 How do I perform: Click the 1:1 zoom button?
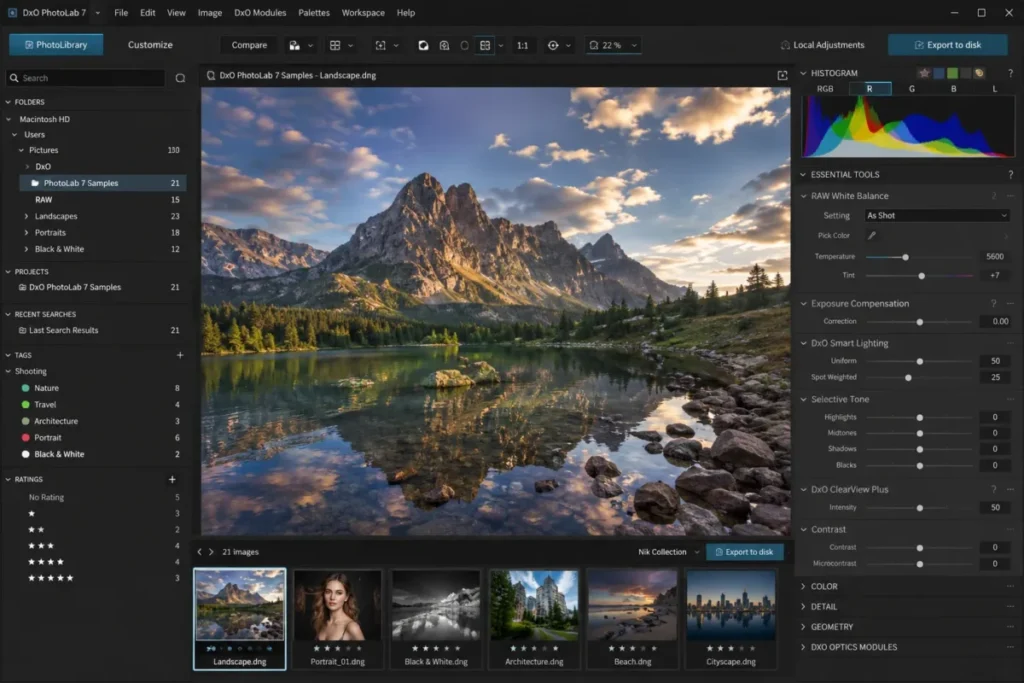pos(522,45)
